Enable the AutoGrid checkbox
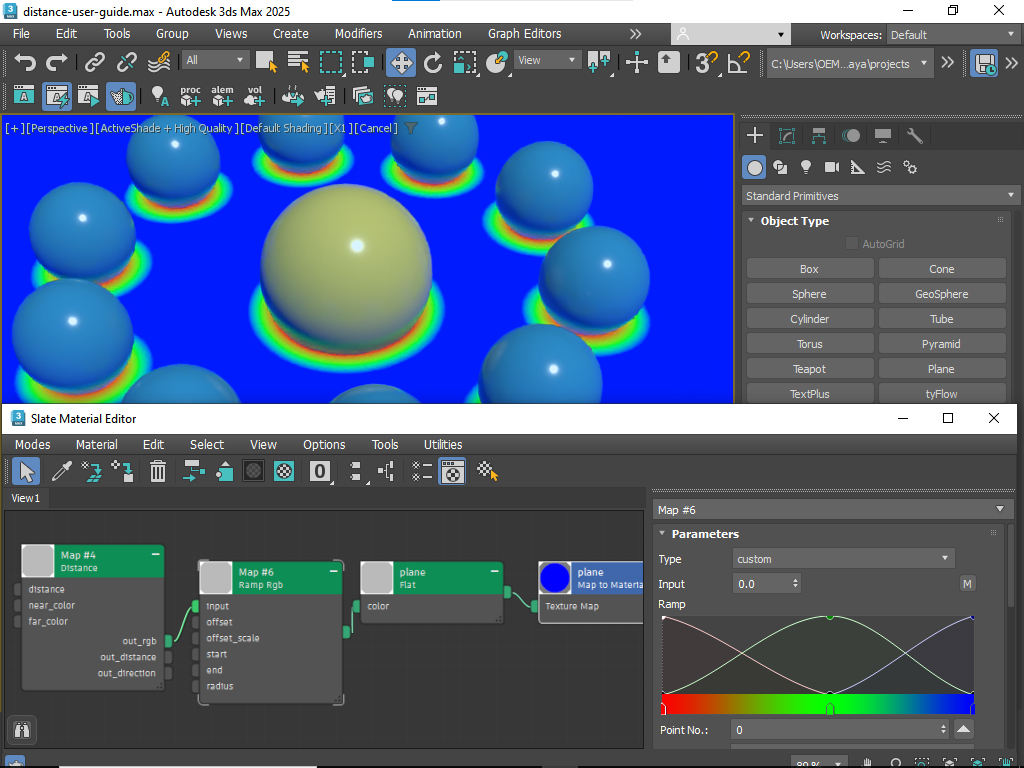The width and height of the screenshot is (1024, 768). (x=852, y=244)
